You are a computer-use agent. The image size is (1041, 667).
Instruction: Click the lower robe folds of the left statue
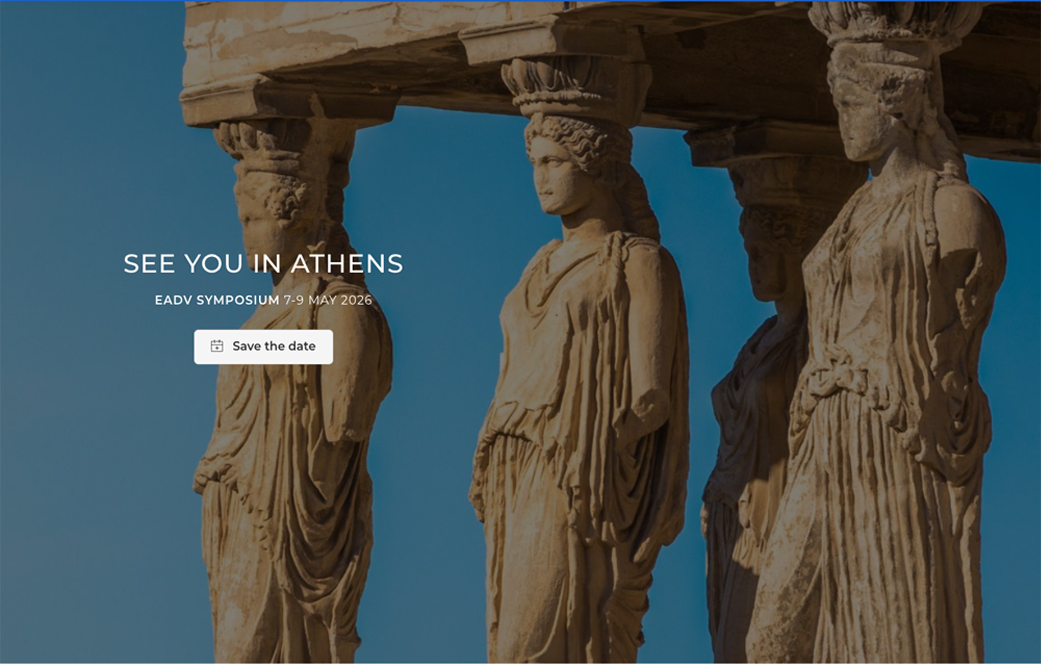(x=285, y=564)
